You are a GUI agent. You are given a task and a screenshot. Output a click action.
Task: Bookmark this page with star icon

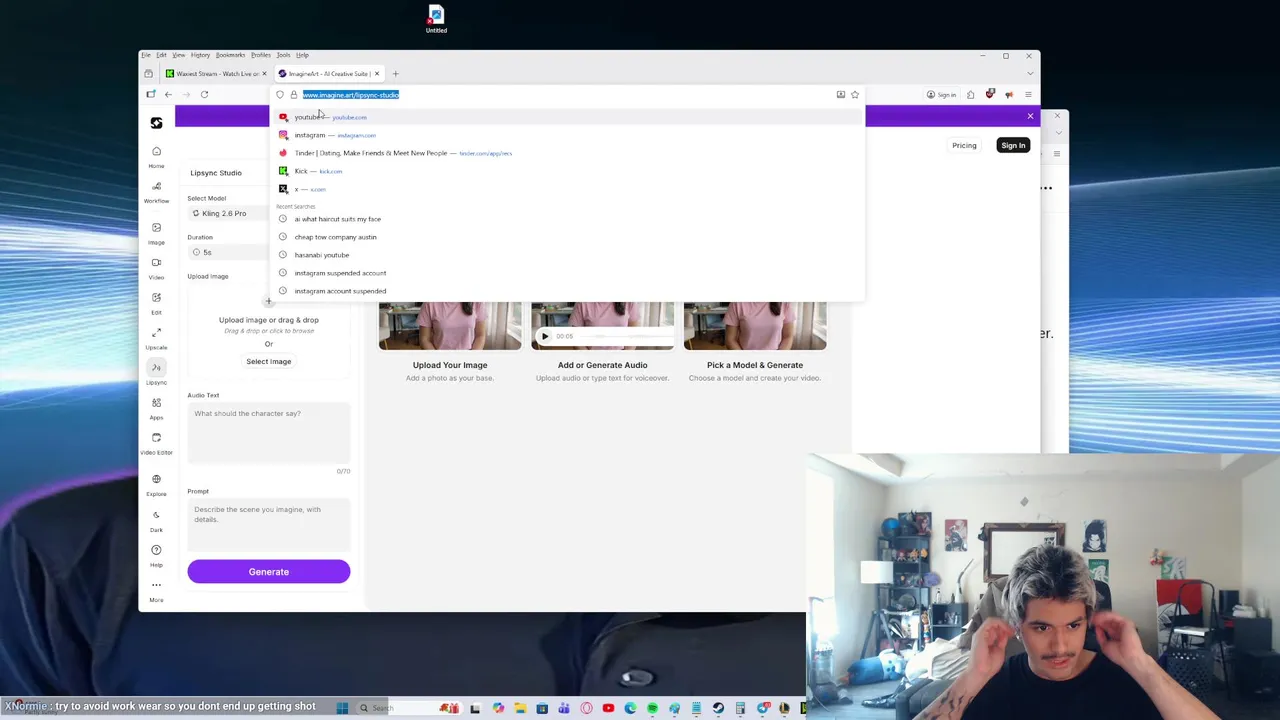click(x=855, y=95)
